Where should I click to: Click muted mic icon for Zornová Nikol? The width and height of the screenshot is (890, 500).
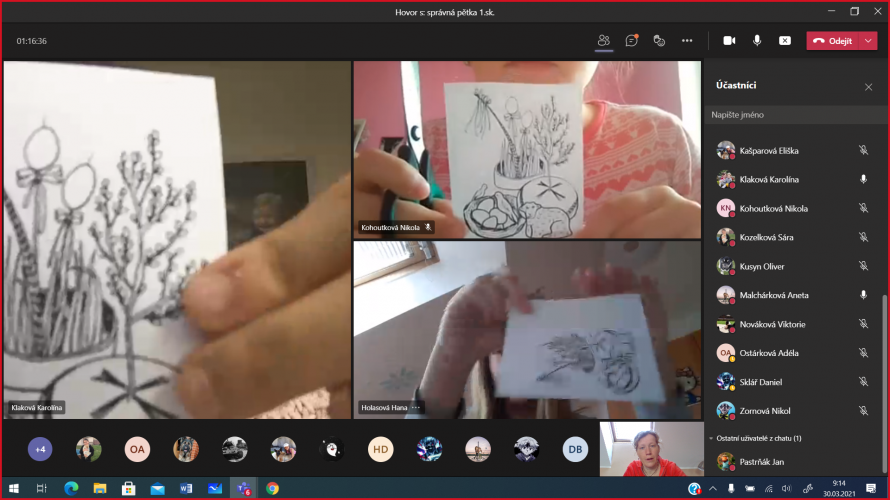[863, 411]
